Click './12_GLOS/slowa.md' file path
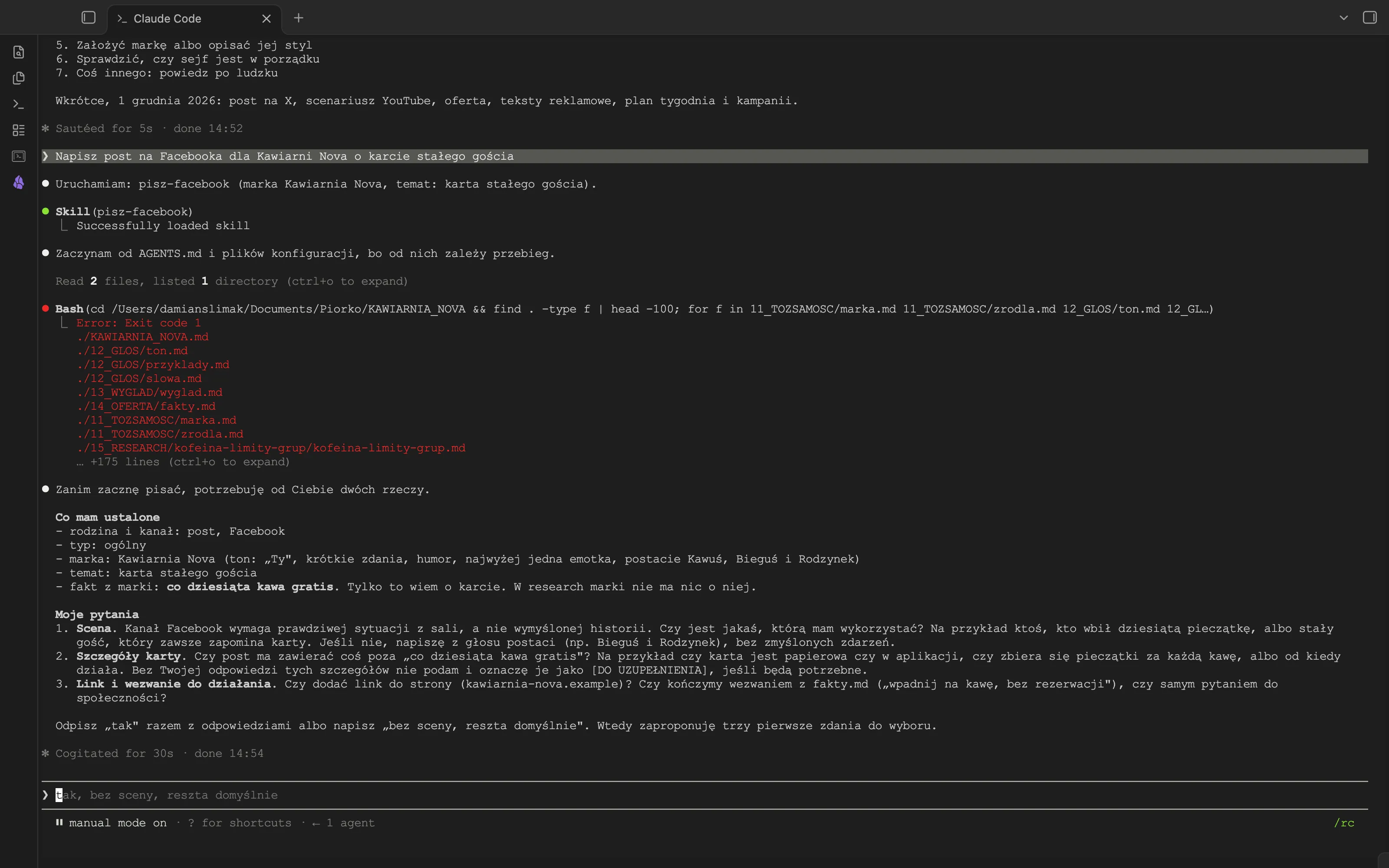This screenshot has width=1389, height=868. click(139, 378)
